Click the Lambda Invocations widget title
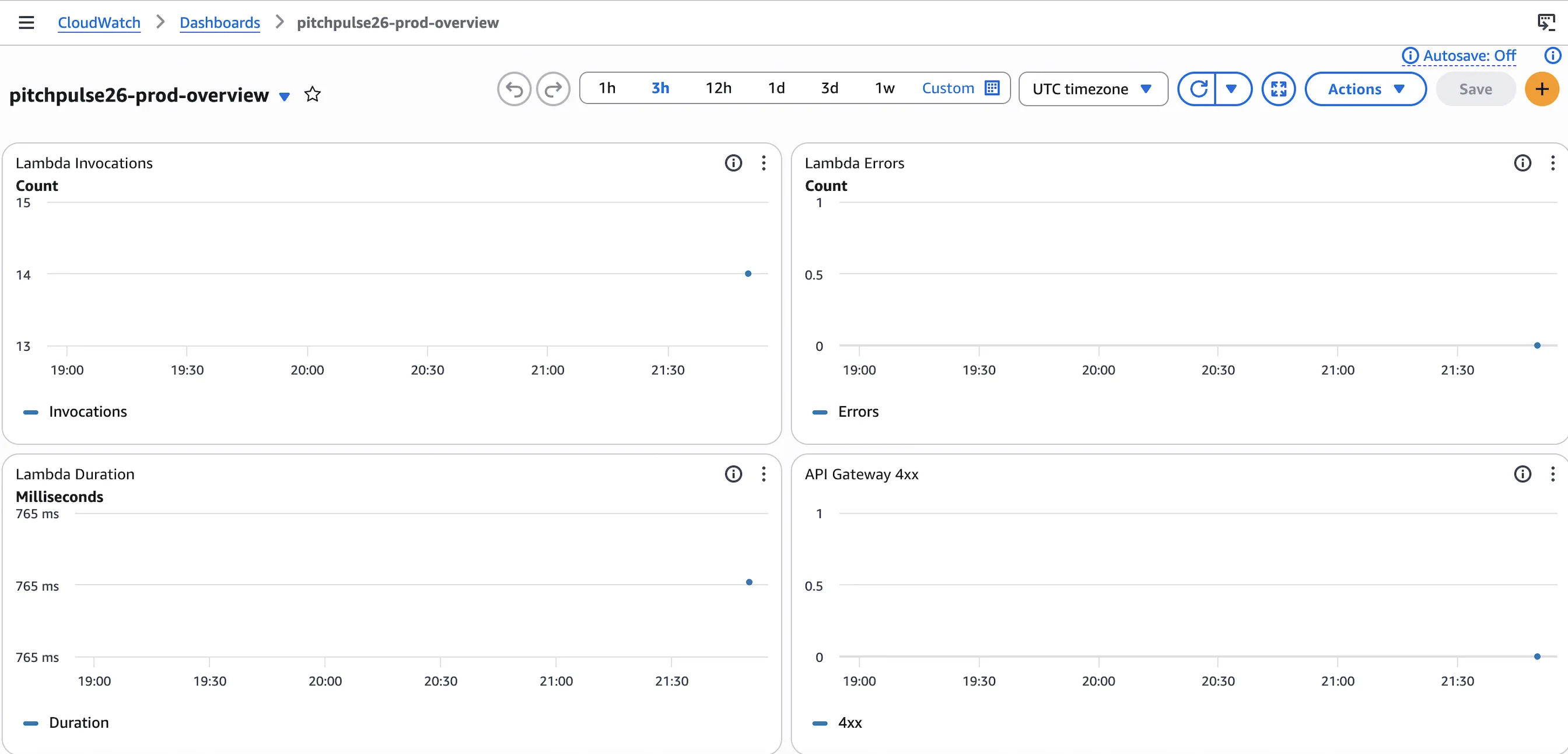The height and width of the screenshot is (754, 1568). coord(84,163)
